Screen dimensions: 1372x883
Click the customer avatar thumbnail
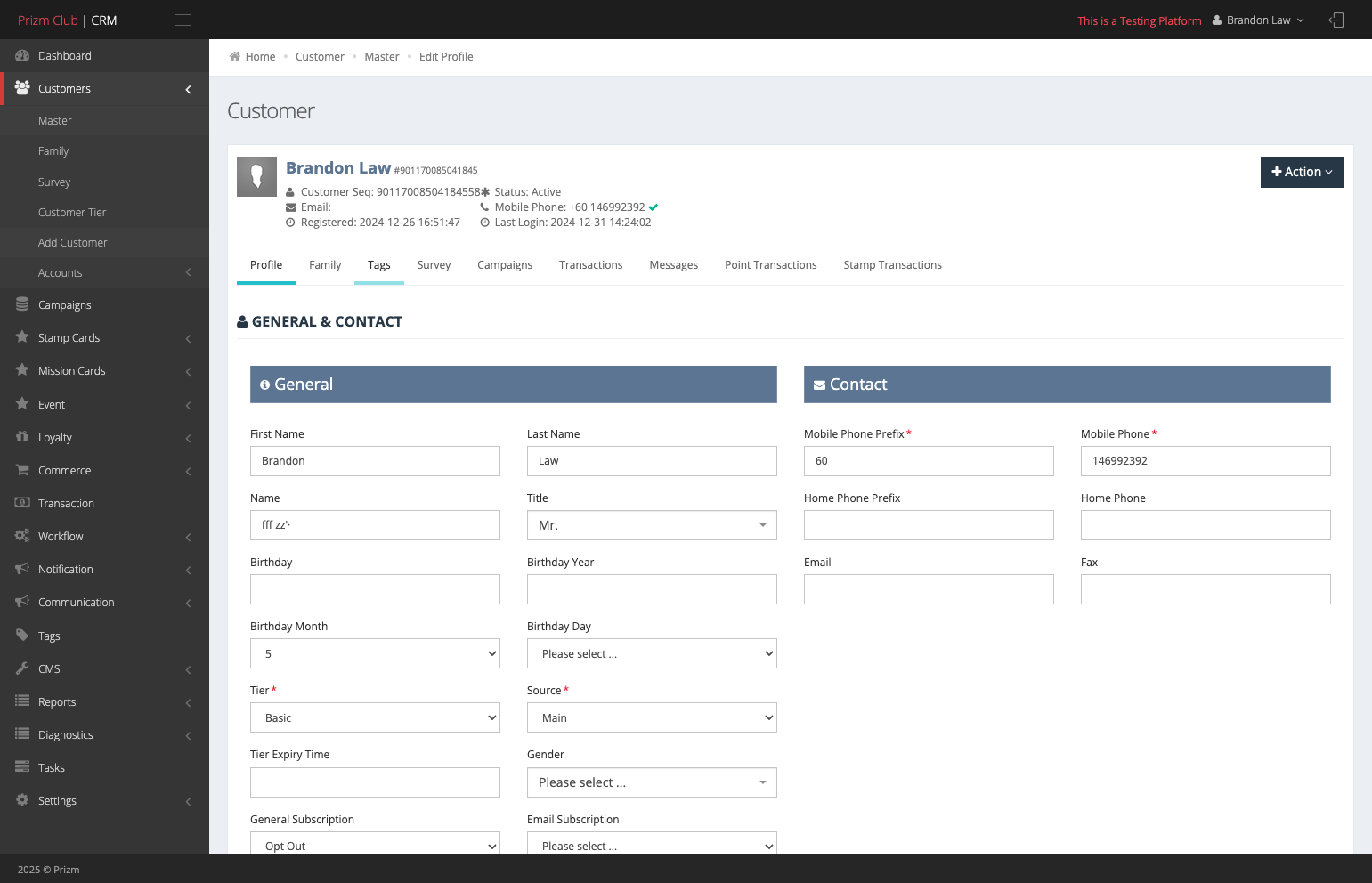tap(256, 176)
